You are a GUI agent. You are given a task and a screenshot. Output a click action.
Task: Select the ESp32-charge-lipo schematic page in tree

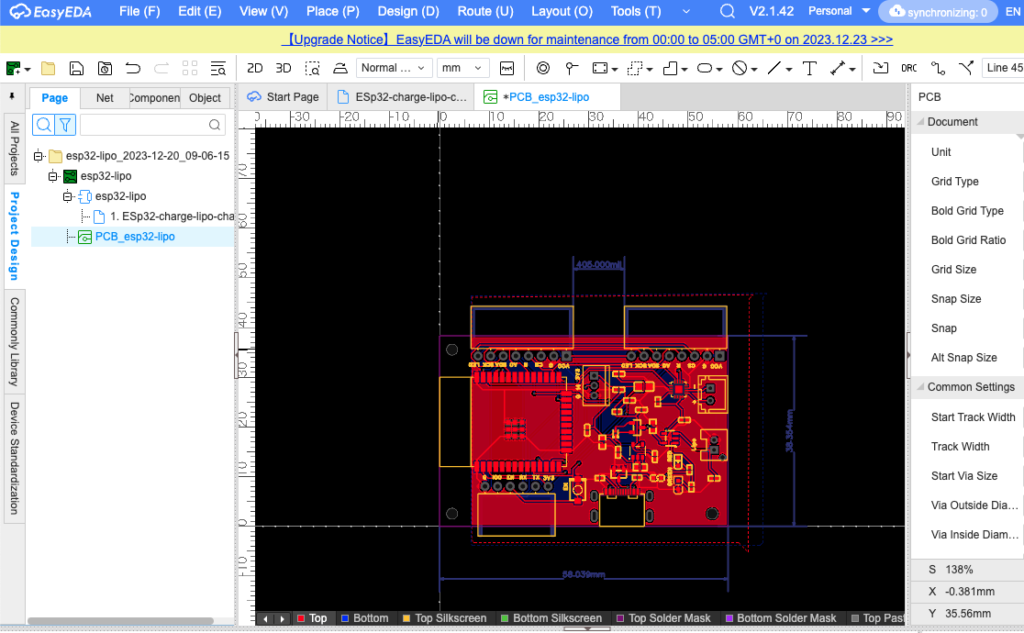pyautogui.click(x=171, y=216)
